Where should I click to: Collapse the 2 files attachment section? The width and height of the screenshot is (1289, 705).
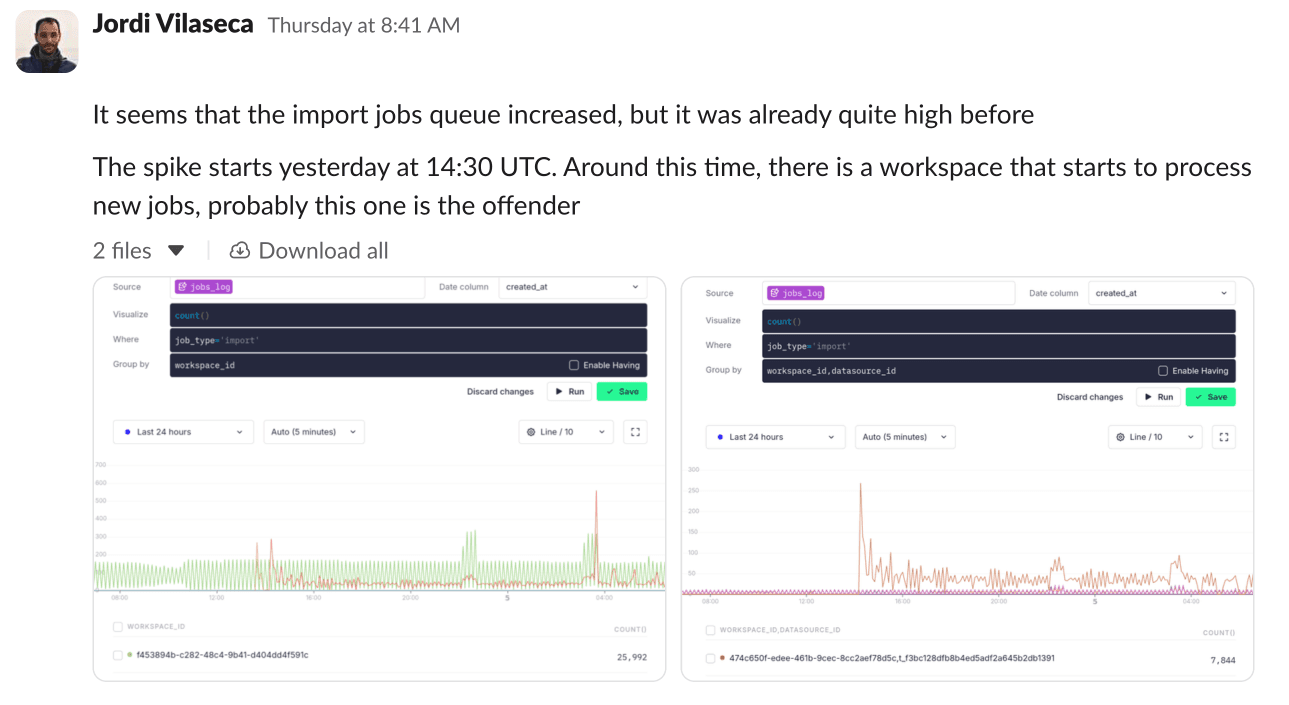[x=176, y=250]
